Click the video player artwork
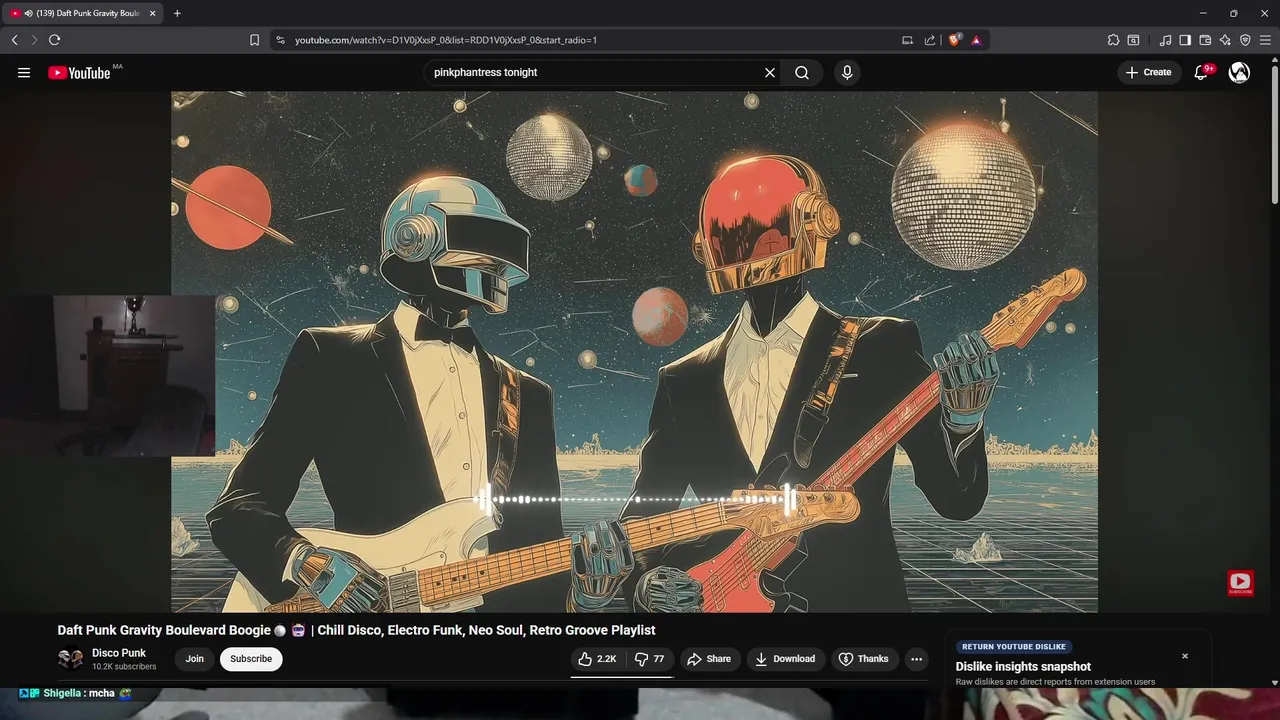This screenshot has height=720, width=1280. pyautogui.click(x=634, y=351)
